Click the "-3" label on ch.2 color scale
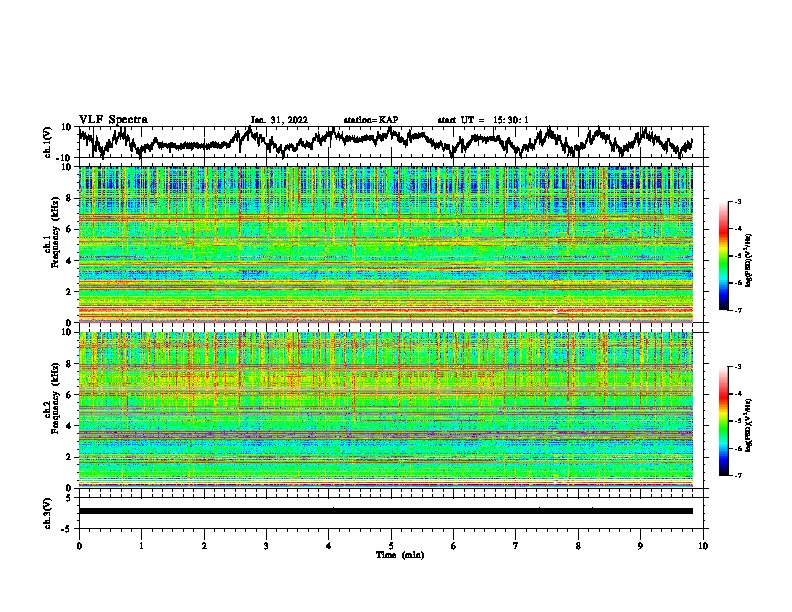 tap(737, 367)
